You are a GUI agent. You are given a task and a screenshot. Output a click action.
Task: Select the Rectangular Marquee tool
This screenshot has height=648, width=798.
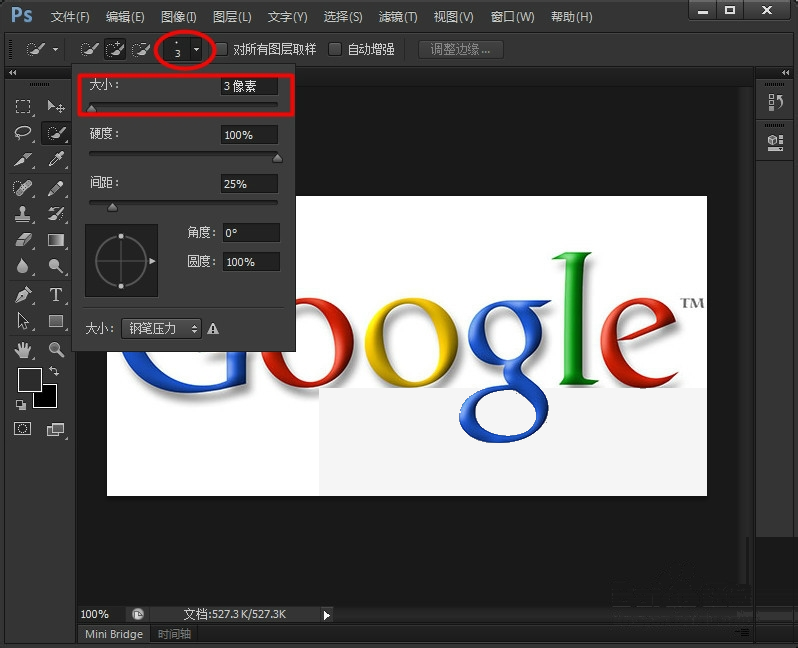[x=22, y=106]
